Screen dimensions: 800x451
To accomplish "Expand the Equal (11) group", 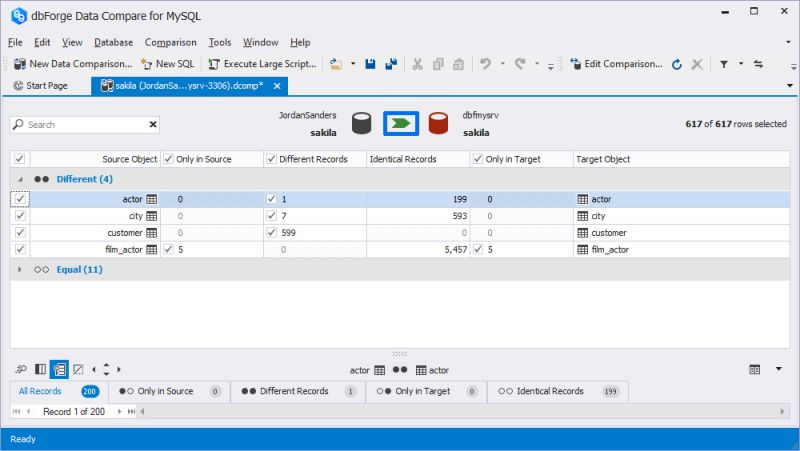I will pos(20,269).
